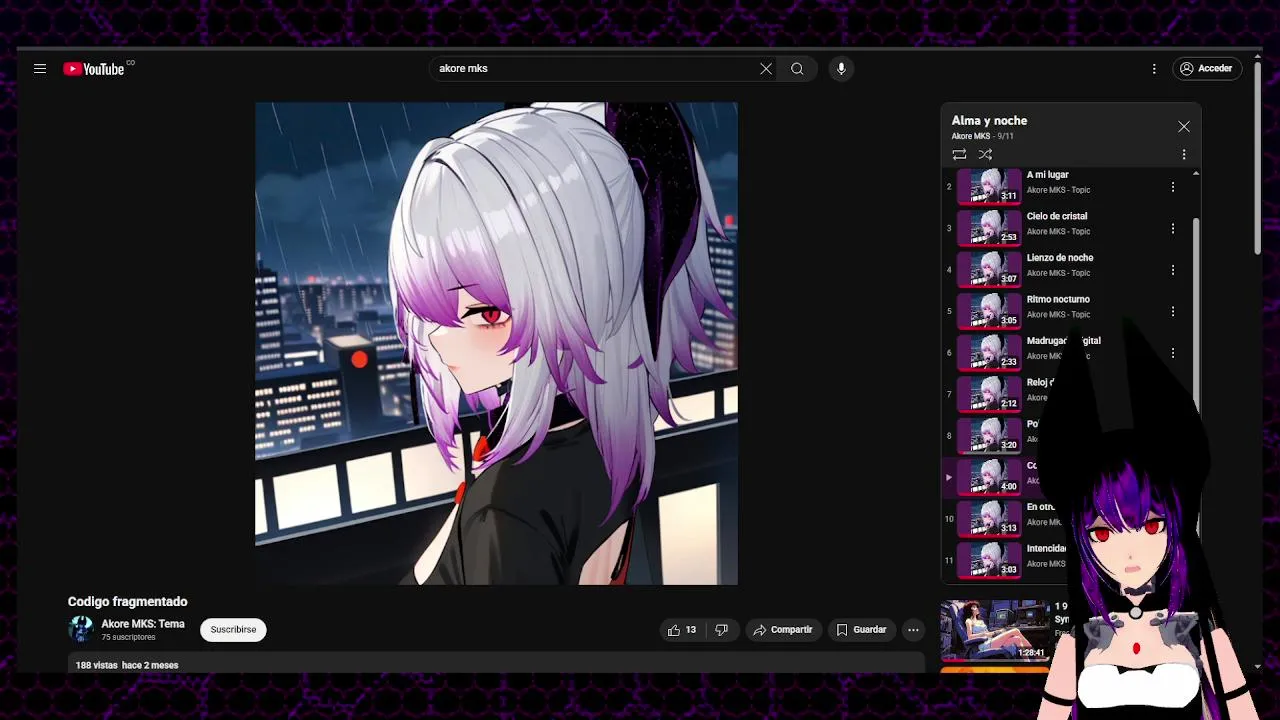The height and width of the screenshot is (720, 1280).
Task: Select Cielo de cristal title text
Action: (x=1056, y=216)
